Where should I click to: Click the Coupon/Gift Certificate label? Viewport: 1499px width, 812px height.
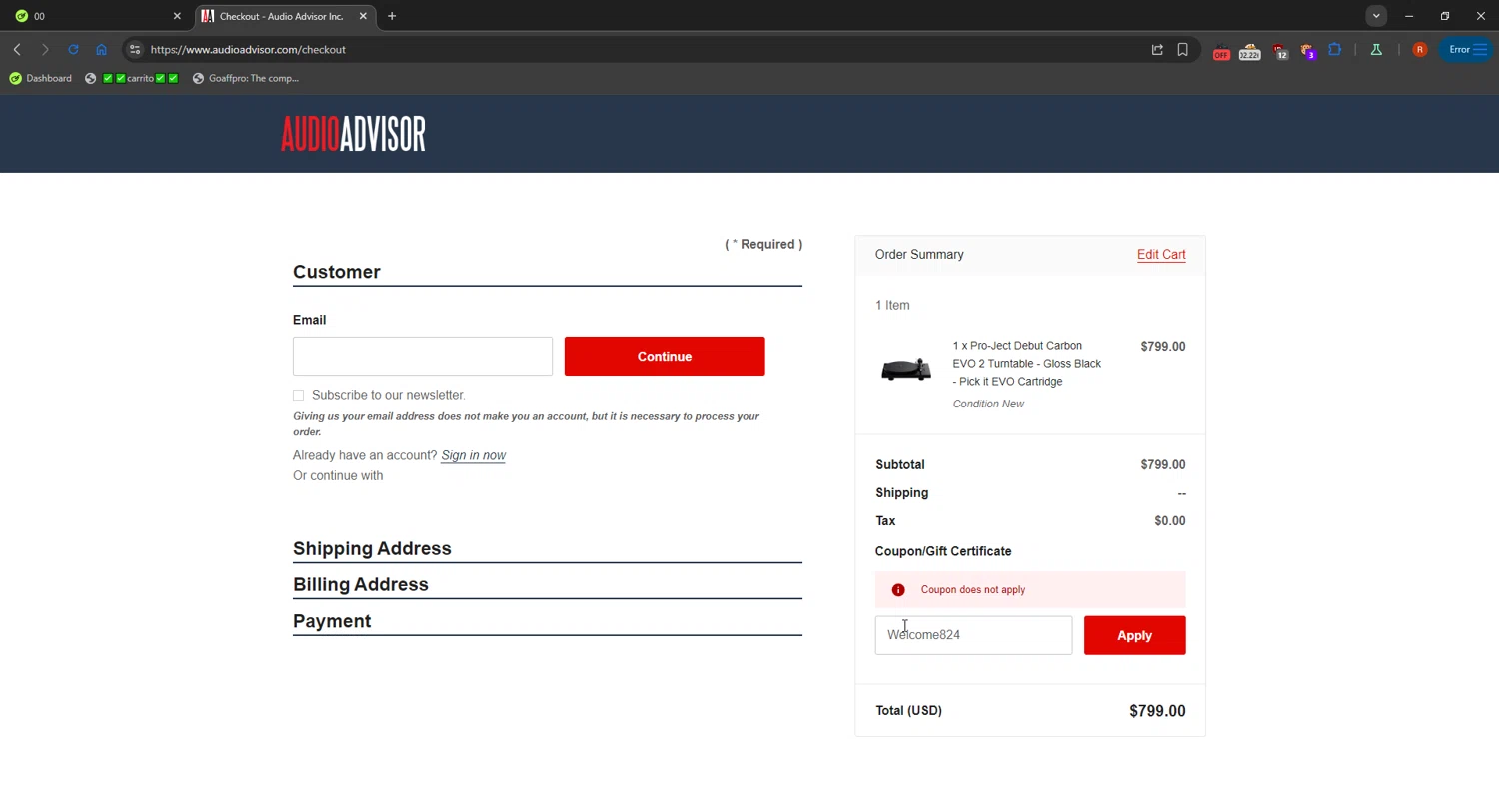tap(943, 551)
